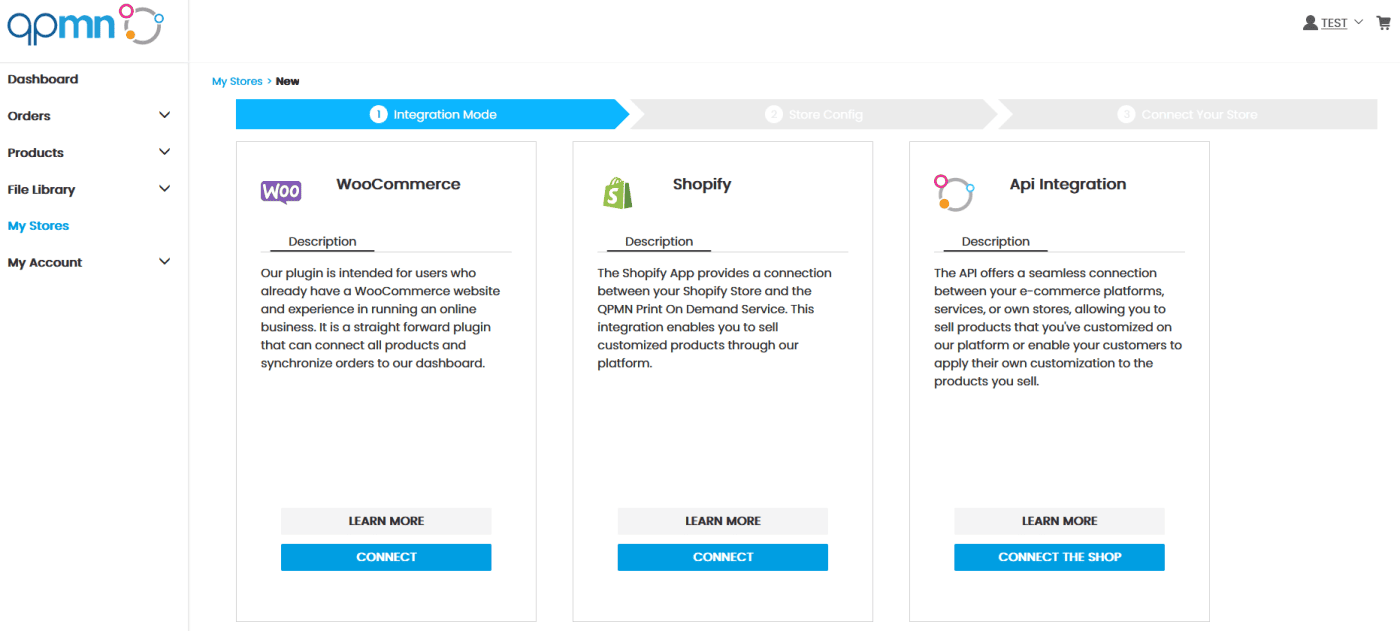Click the Shopify bag logo
Viewport: 1400px width, 631px height.
618,192
